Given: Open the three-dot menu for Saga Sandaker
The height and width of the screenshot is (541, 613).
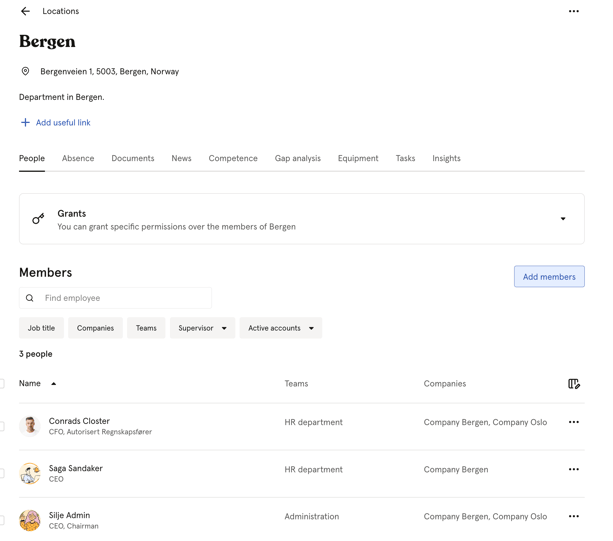Looking at the screenshot, I should point(574,469).
